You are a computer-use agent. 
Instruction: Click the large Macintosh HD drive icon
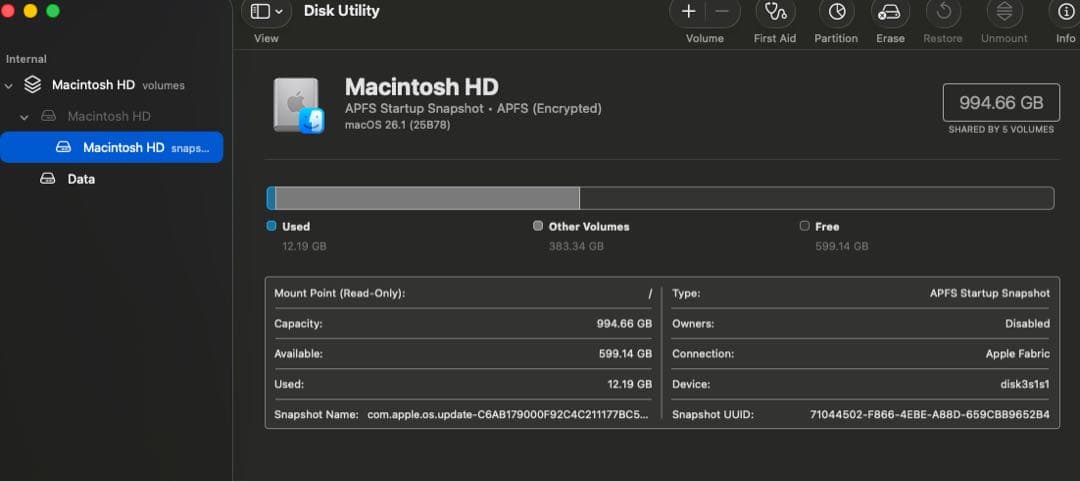298,105
